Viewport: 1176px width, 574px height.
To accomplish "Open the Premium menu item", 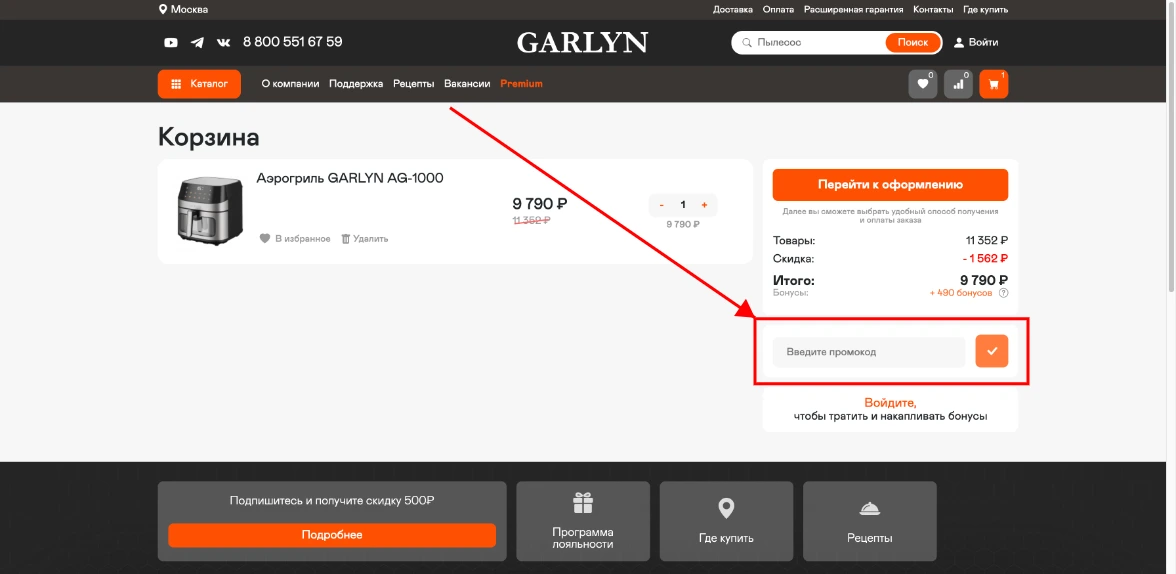I will [521, 84].
